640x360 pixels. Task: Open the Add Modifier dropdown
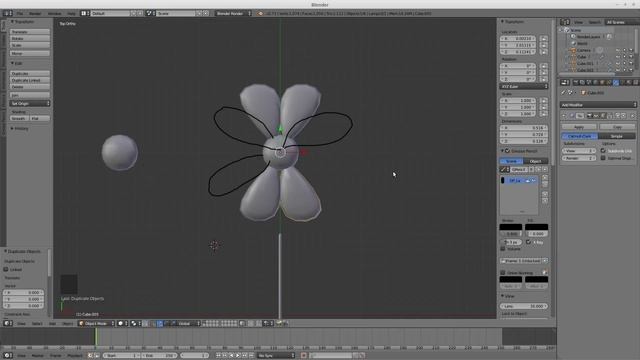point(598,105)
